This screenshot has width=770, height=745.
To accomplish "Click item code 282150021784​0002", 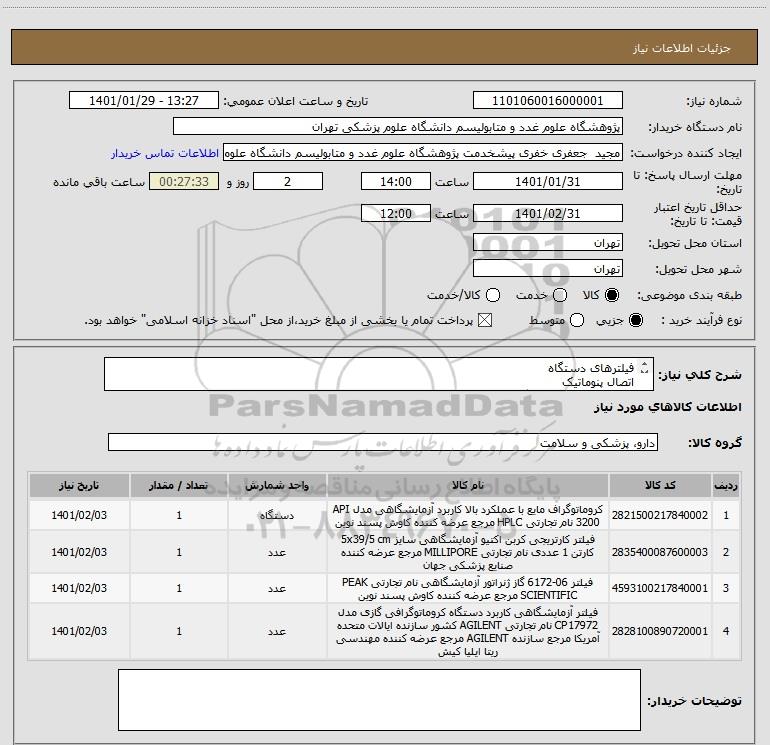I will point(660,515).
